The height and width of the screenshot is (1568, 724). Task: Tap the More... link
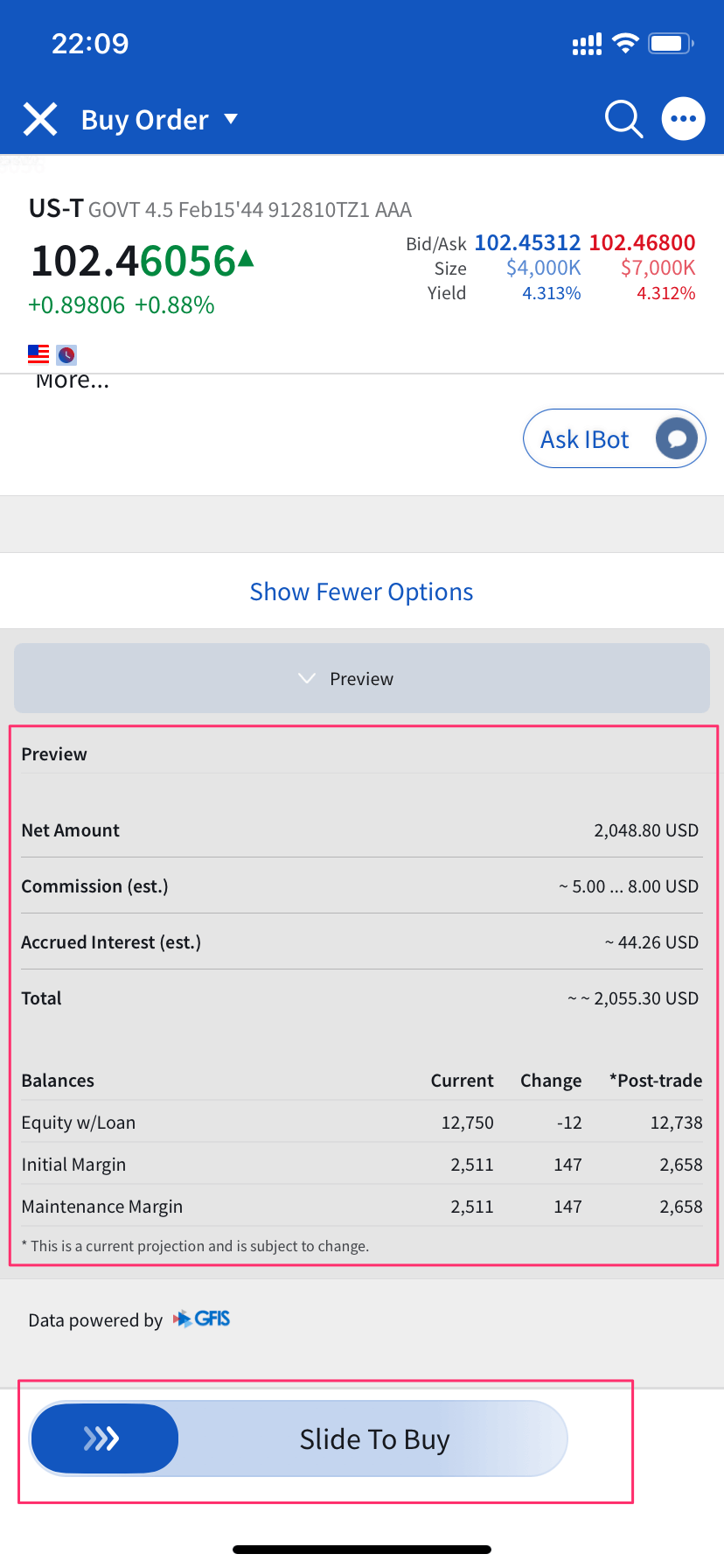coord(73,381)
